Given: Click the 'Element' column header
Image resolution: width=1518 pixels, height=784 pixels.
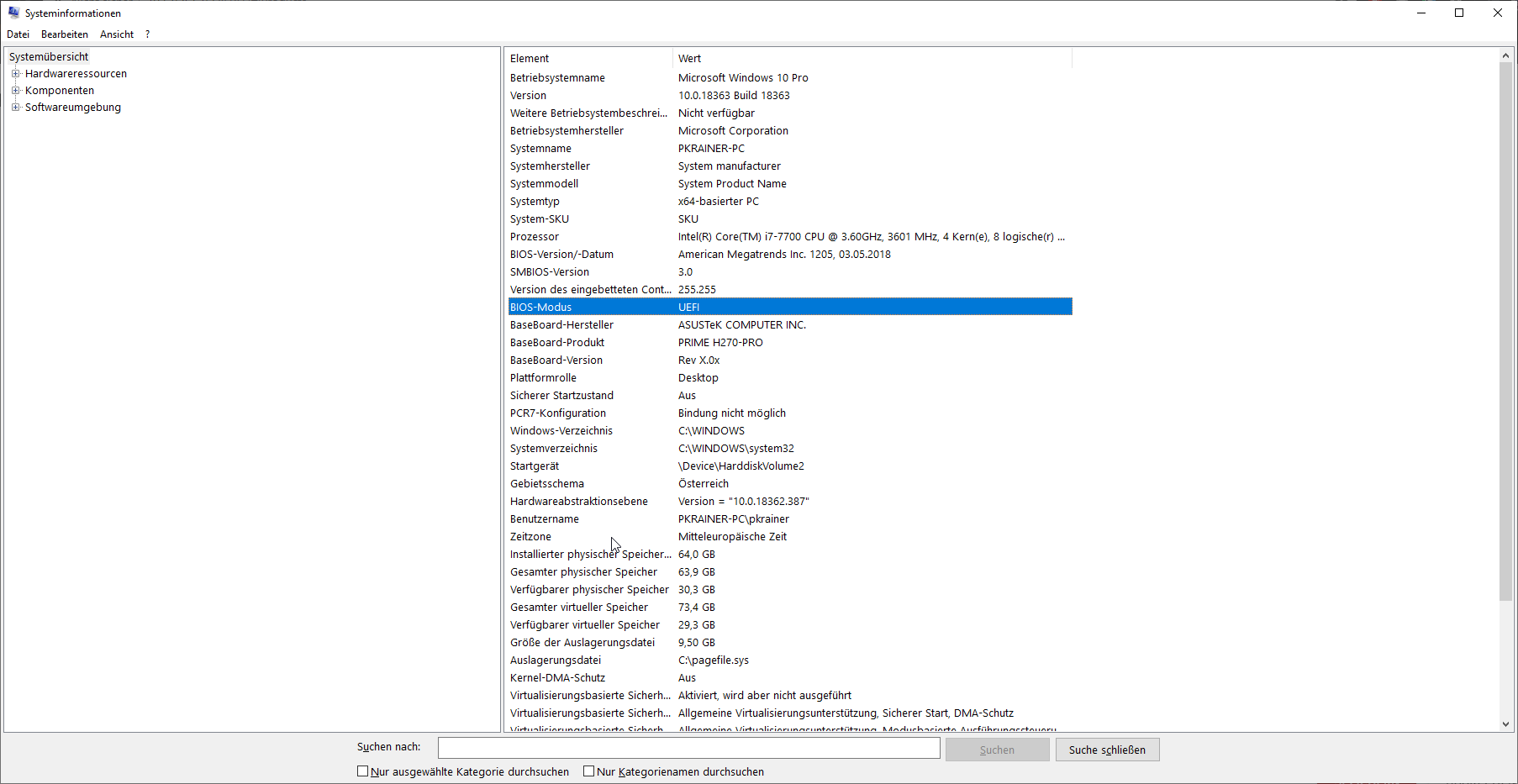Looking at the screenshot, I should point(588,58).
